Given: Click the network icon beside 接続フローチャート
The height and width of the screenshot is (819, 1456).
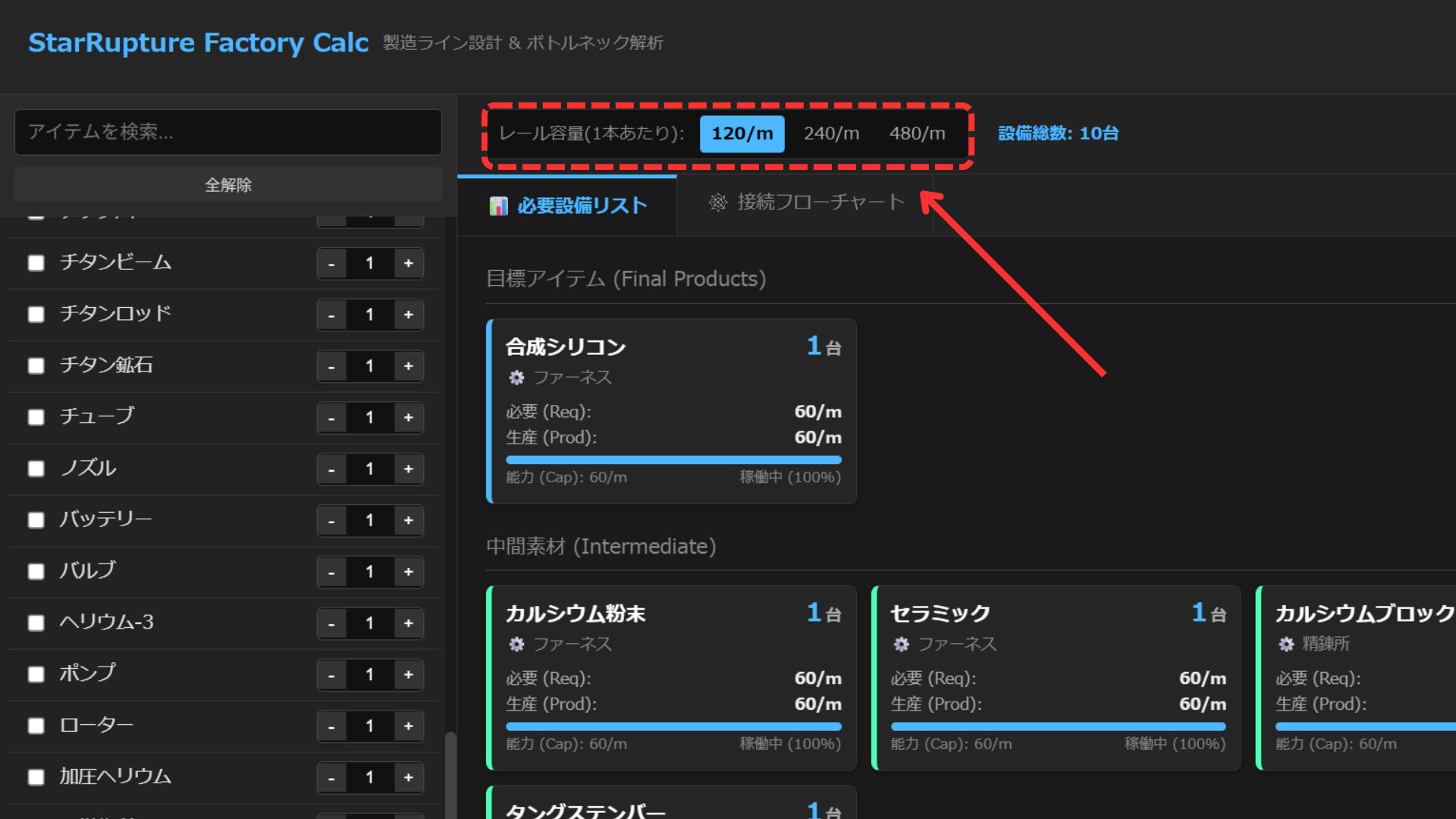Looking at the screenshot, I should pos(717,202).
